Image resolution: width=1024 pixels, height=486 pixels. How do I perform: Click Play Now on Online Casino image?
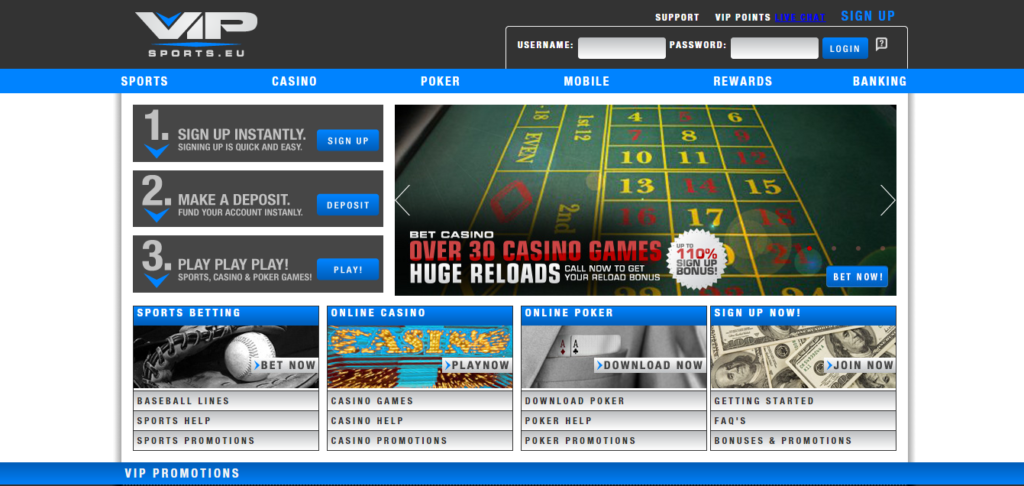coord(477,365)
